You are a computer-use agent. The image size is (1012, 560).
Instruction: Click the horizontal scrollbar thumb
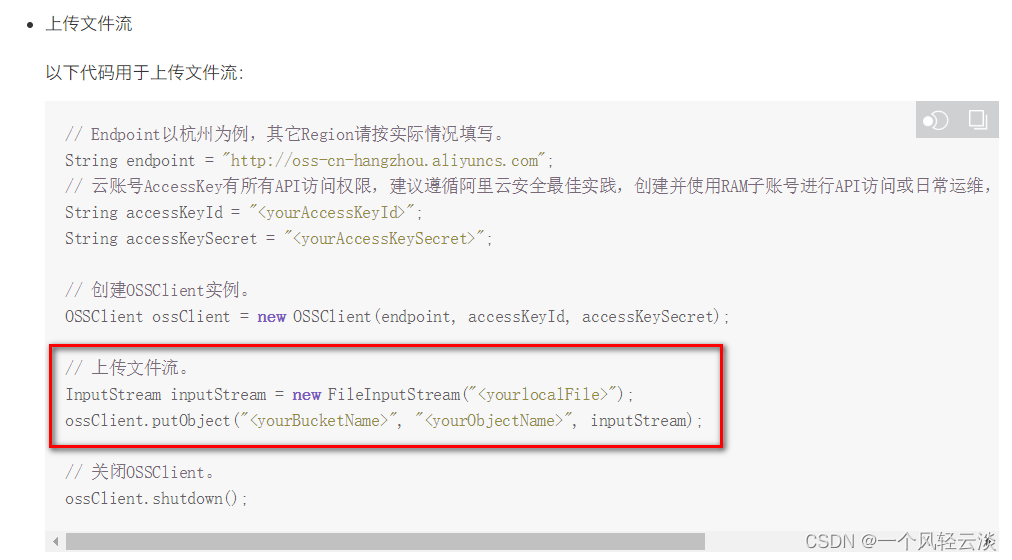point(385,541)
